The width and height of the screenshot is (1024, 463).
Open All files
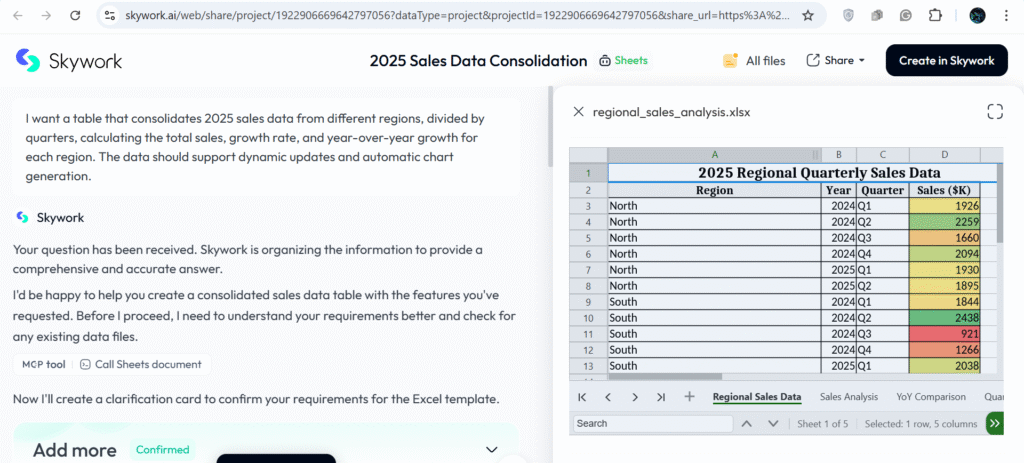tap(754, 61)
